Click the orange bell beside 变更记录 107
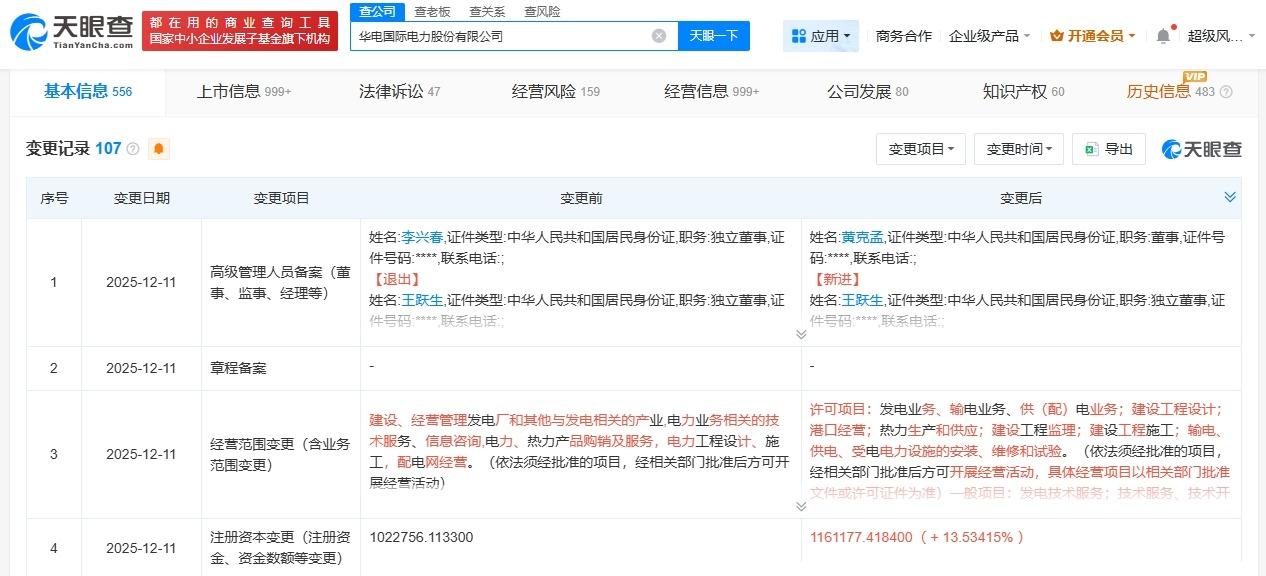Viewport: 1266px width, 576px height. pos(160,148)
